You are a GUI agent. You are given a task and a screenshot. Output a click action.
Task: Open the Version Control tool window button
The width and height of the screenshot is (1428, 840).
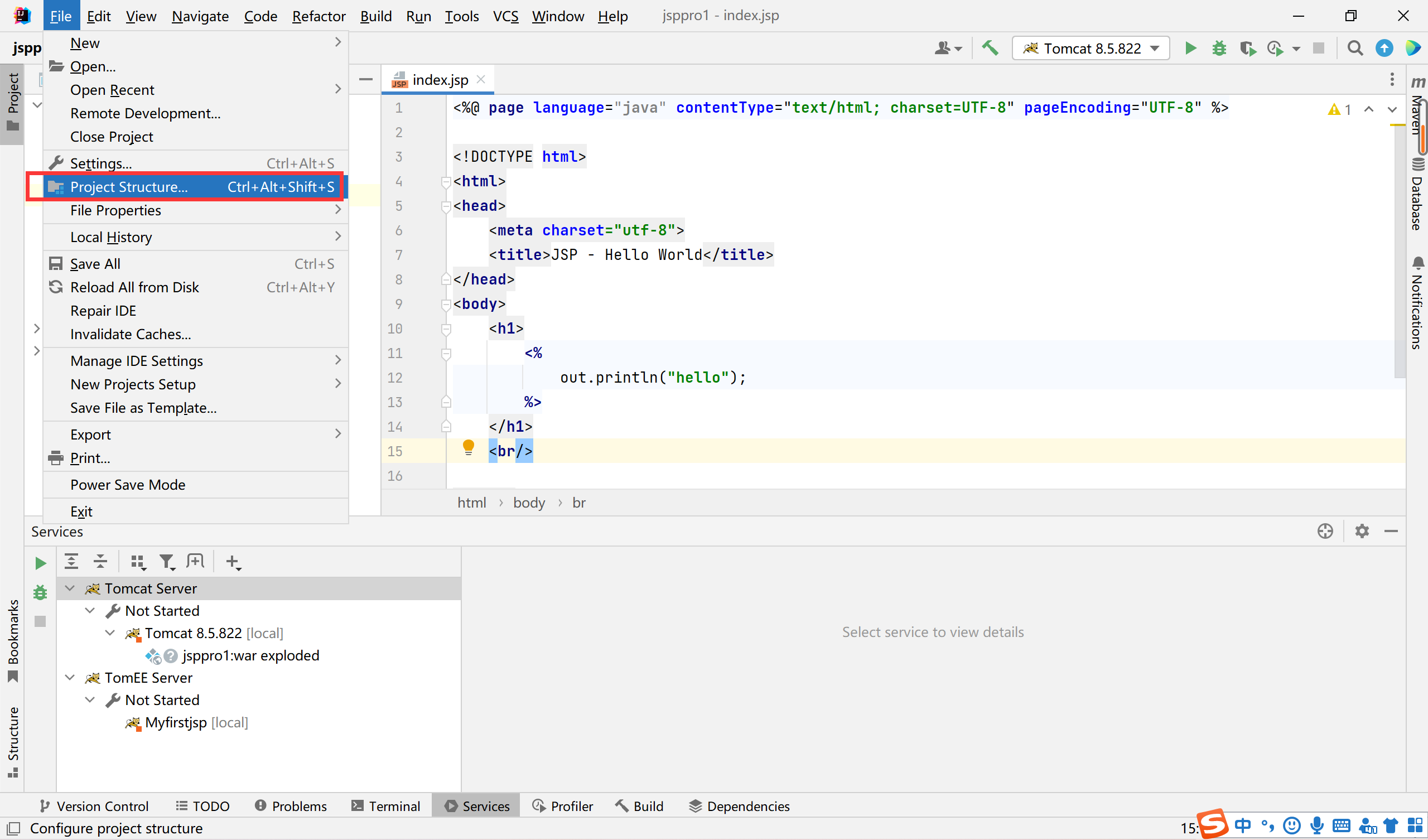94,806
